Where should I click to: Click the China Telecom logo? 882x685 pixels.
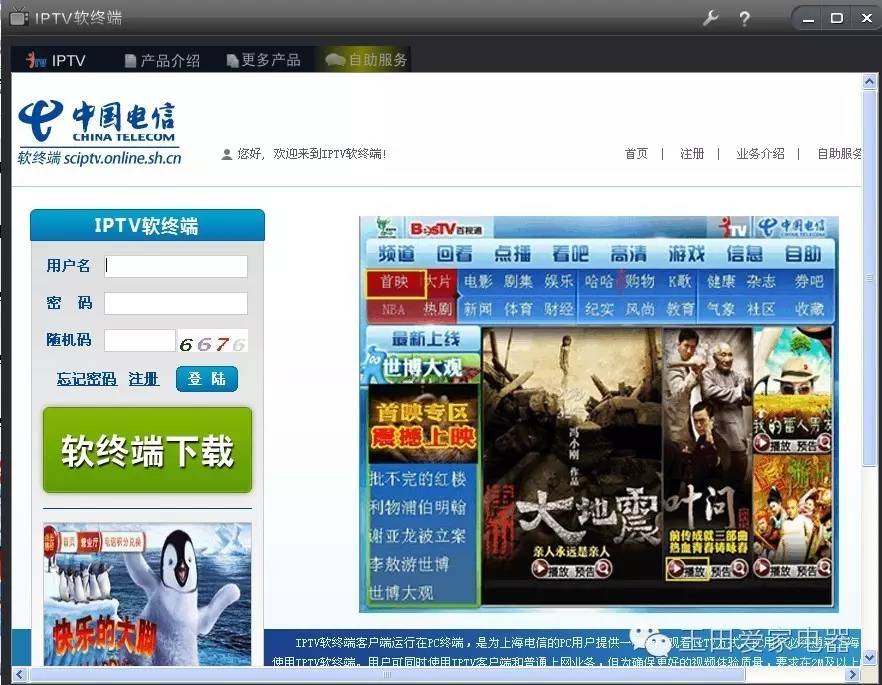point(98,133)
